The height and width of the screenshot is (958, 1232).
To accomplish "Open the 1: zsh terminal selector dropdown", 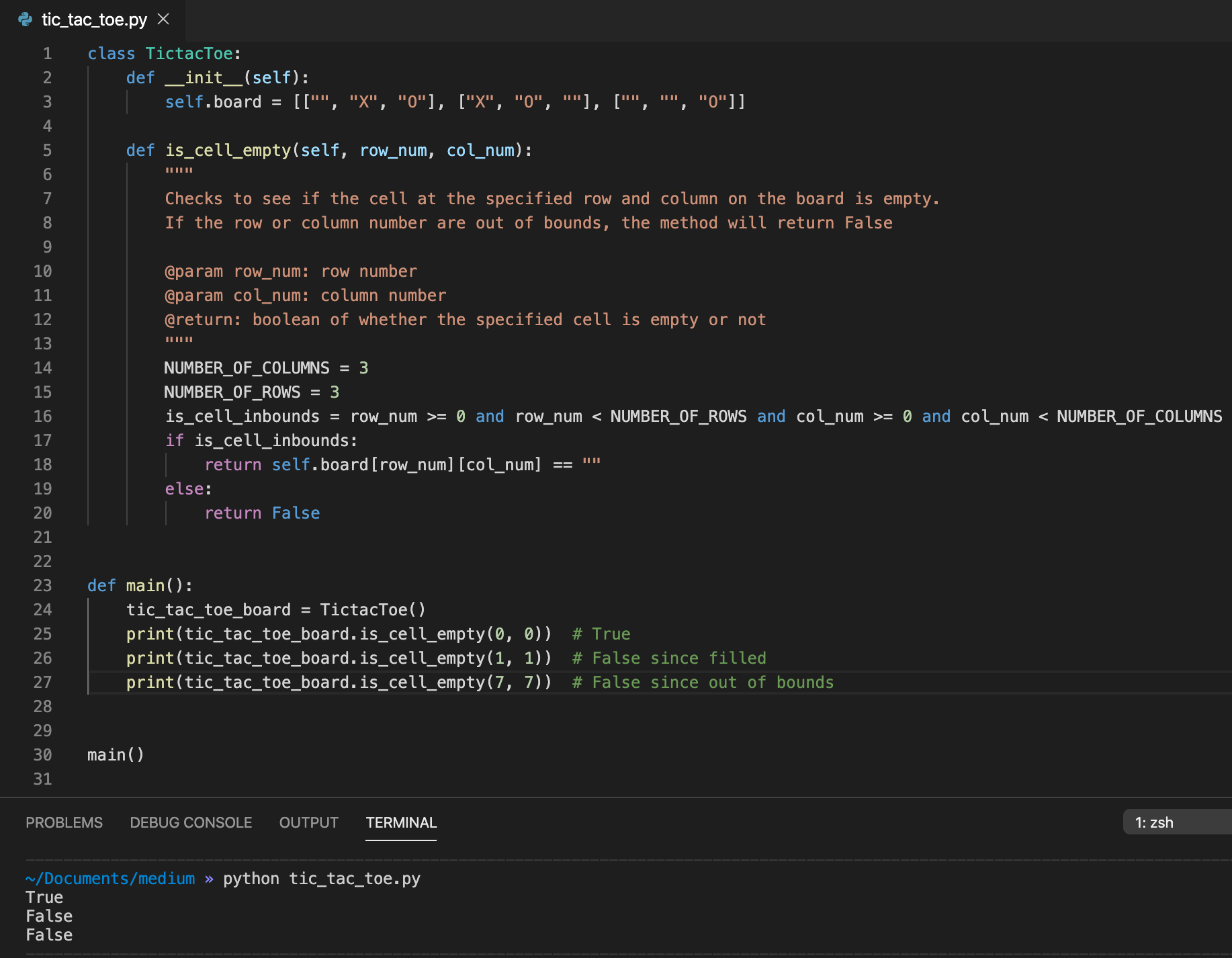I will pos(1177,822).
